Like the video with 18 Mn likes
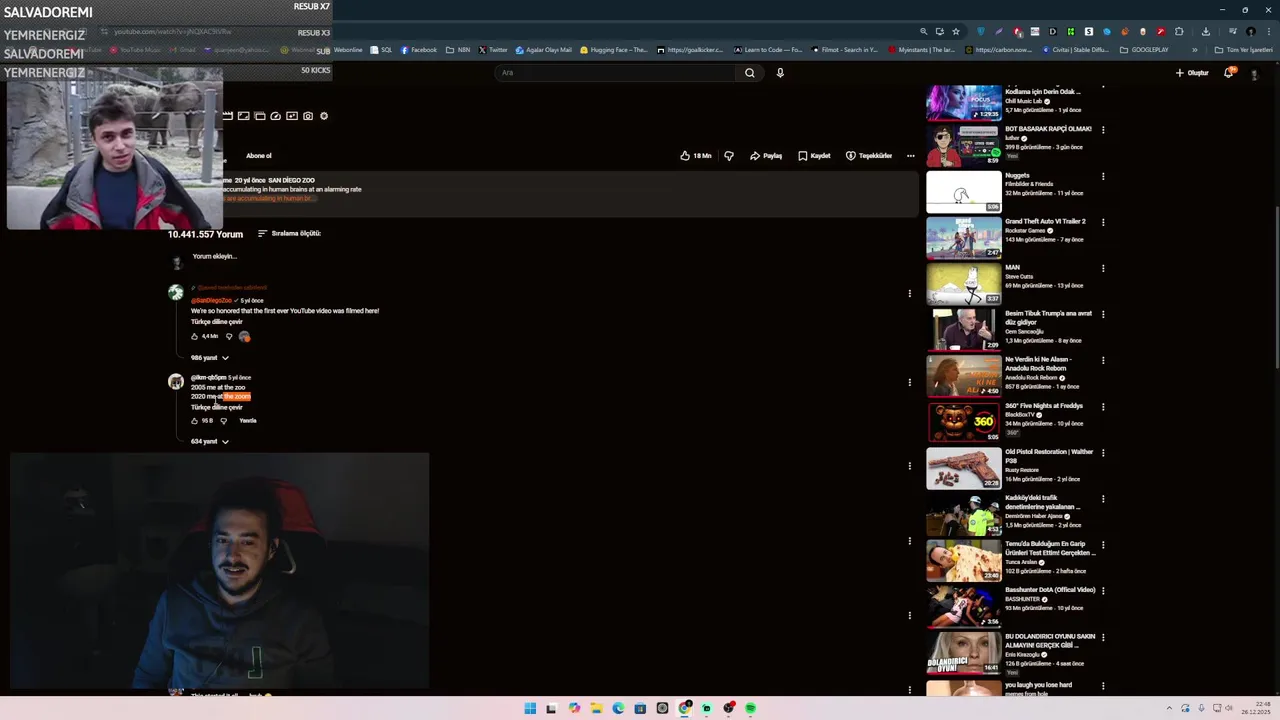 click(x=695, y=156)
